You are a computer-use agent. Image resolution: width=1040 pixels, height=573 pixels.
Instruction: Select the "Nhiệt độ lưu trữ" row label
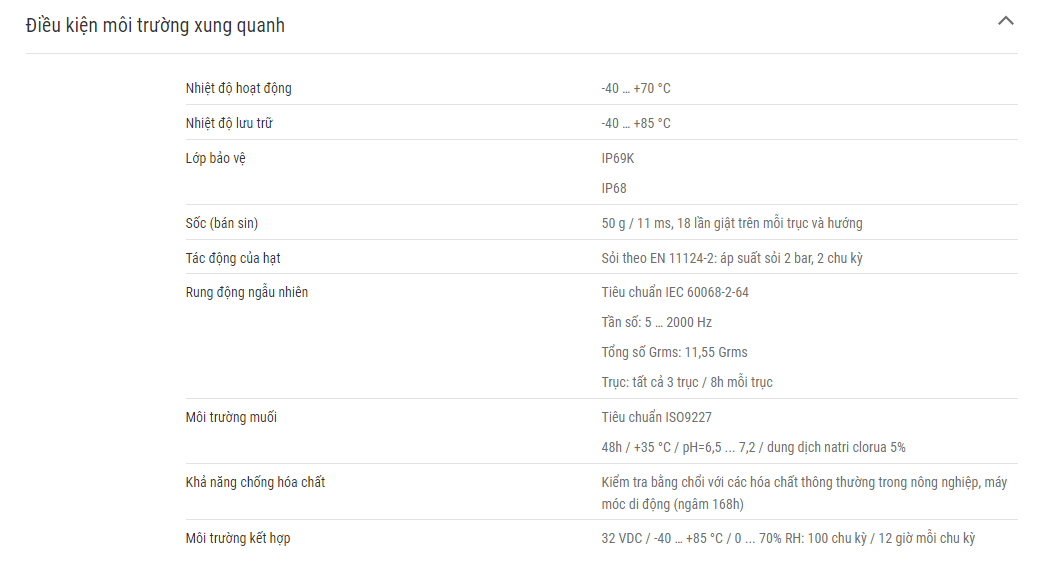pos(229,123)
